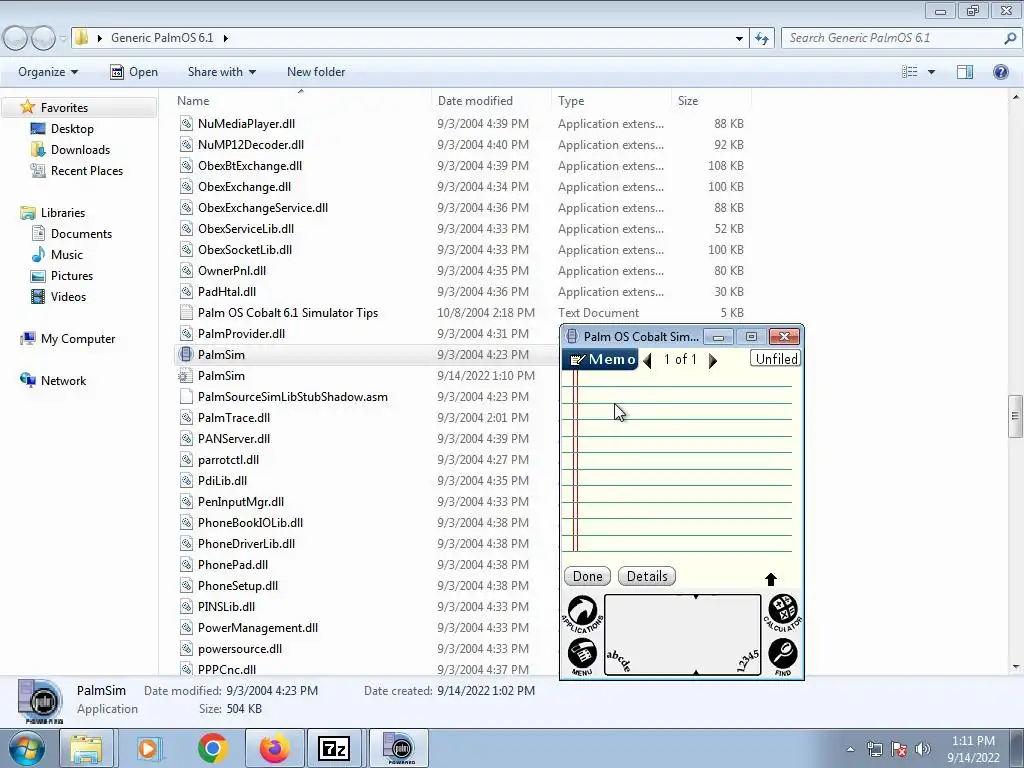Open the Unfiled category dropdown
Screen dimensions: 1024x768
(776, 359)
